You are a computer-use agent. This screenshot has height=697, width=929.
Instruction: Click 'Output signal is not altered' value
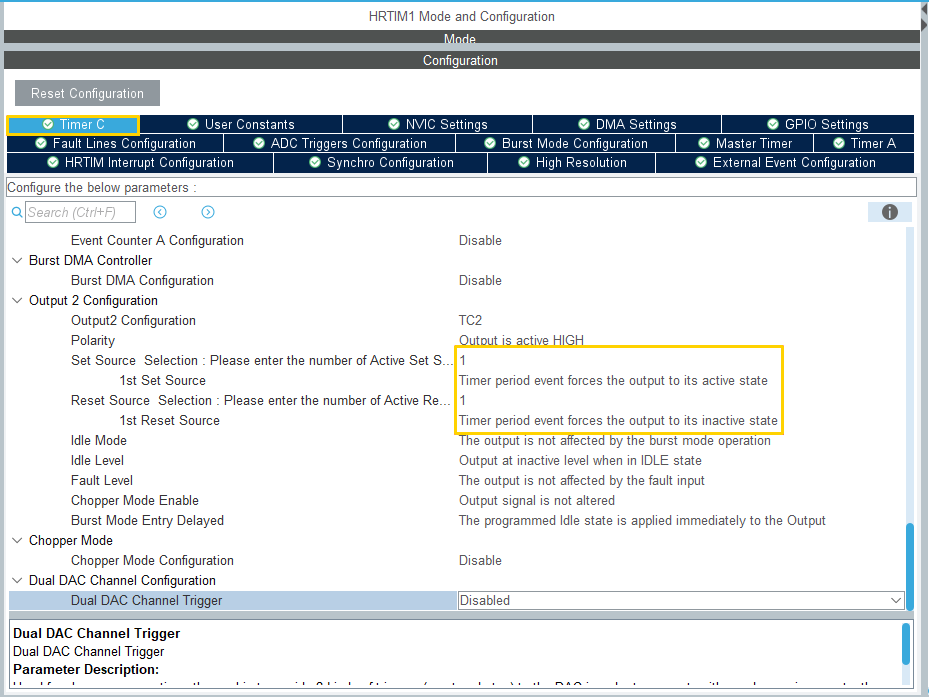coord(537,501)
